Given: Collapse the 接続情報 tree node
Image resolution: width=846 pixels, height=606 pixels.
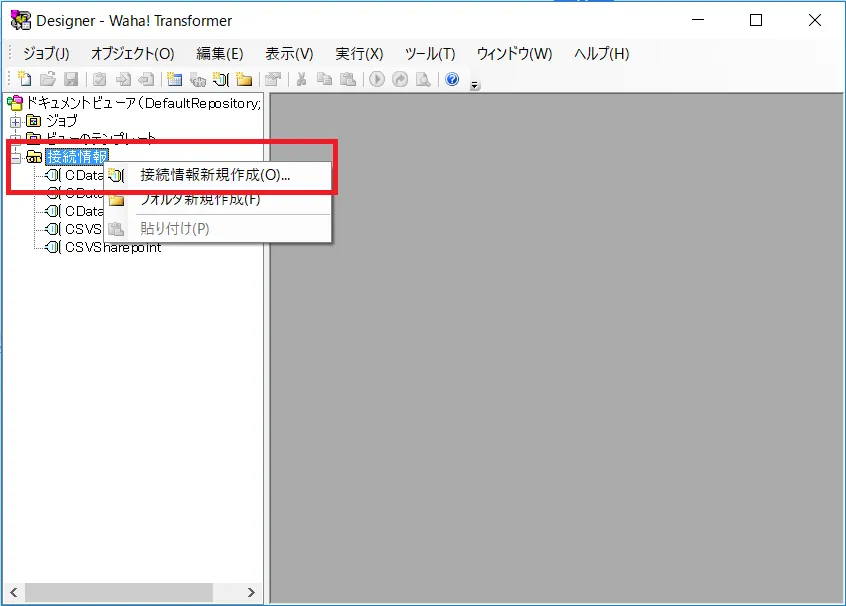Looking at the screenshot, I should [15, 157].
